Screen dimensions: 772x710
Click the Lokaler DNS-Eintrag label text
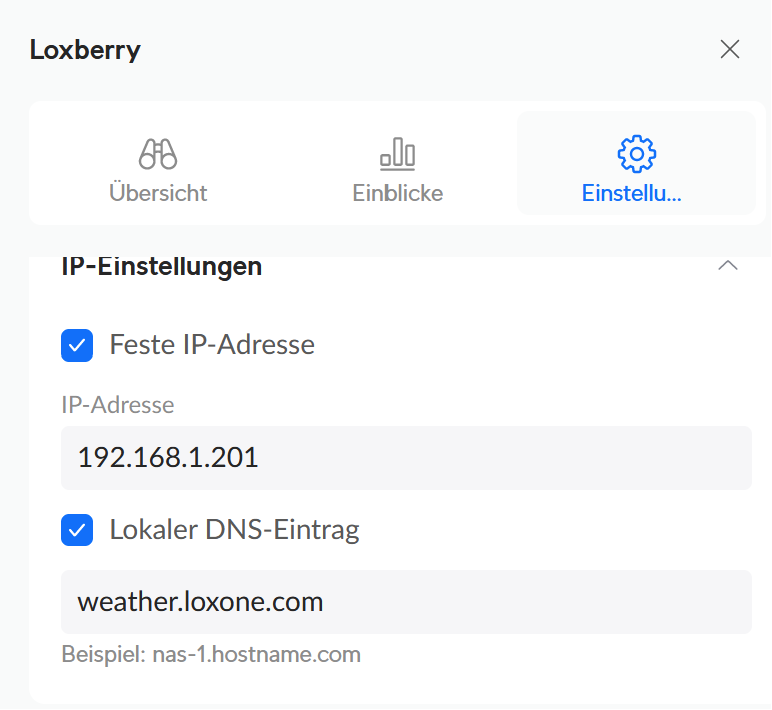[x=234, y=530]
